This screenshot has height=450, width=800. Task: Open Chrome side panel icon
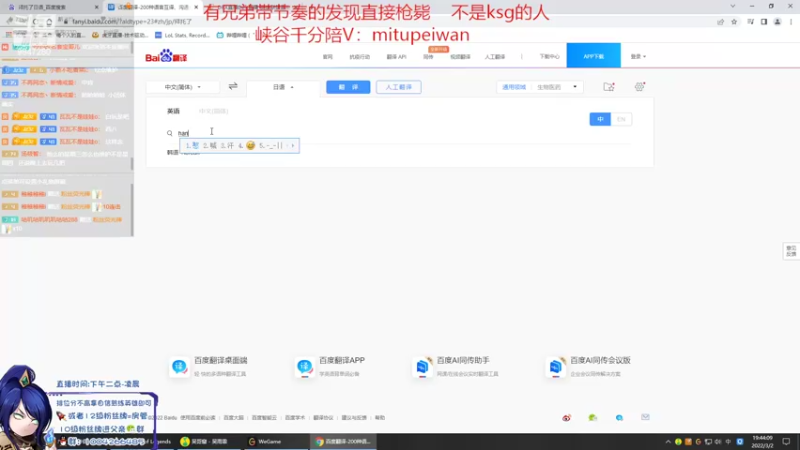point(764,22)
